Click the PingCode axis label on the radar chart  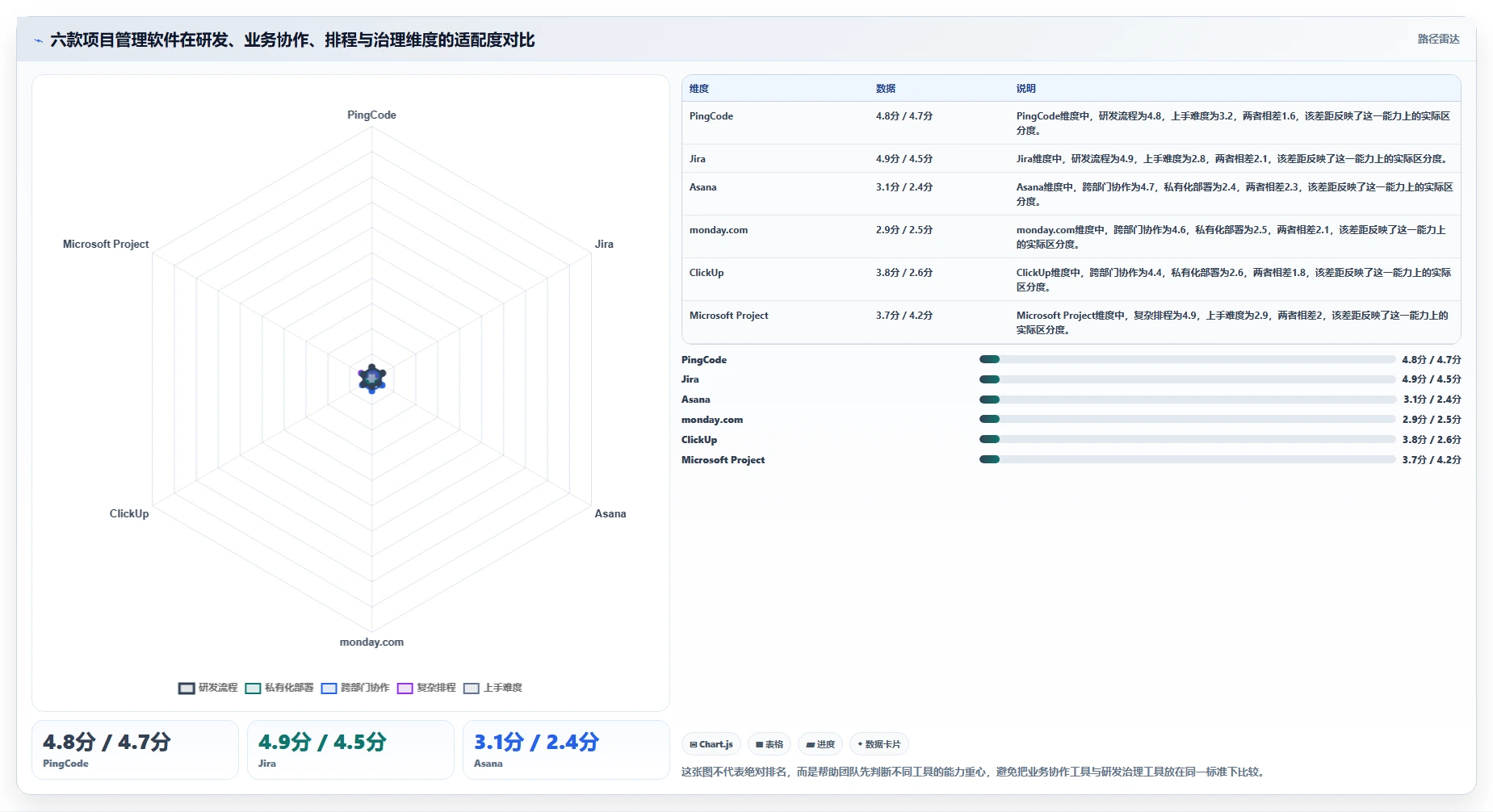click(x=371, y=115)
